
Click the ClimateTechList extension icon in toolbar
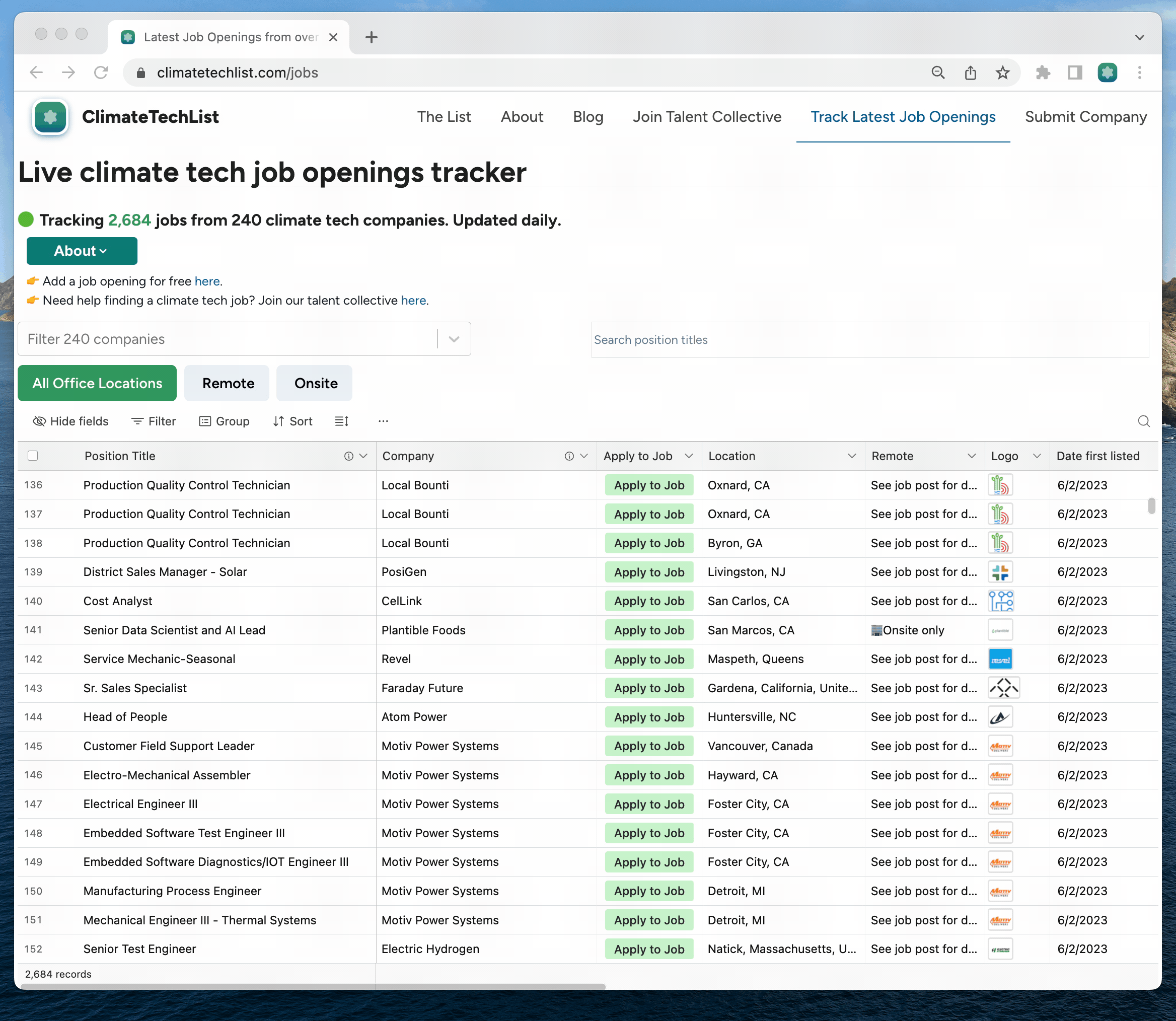click(x=1107, y=72)
